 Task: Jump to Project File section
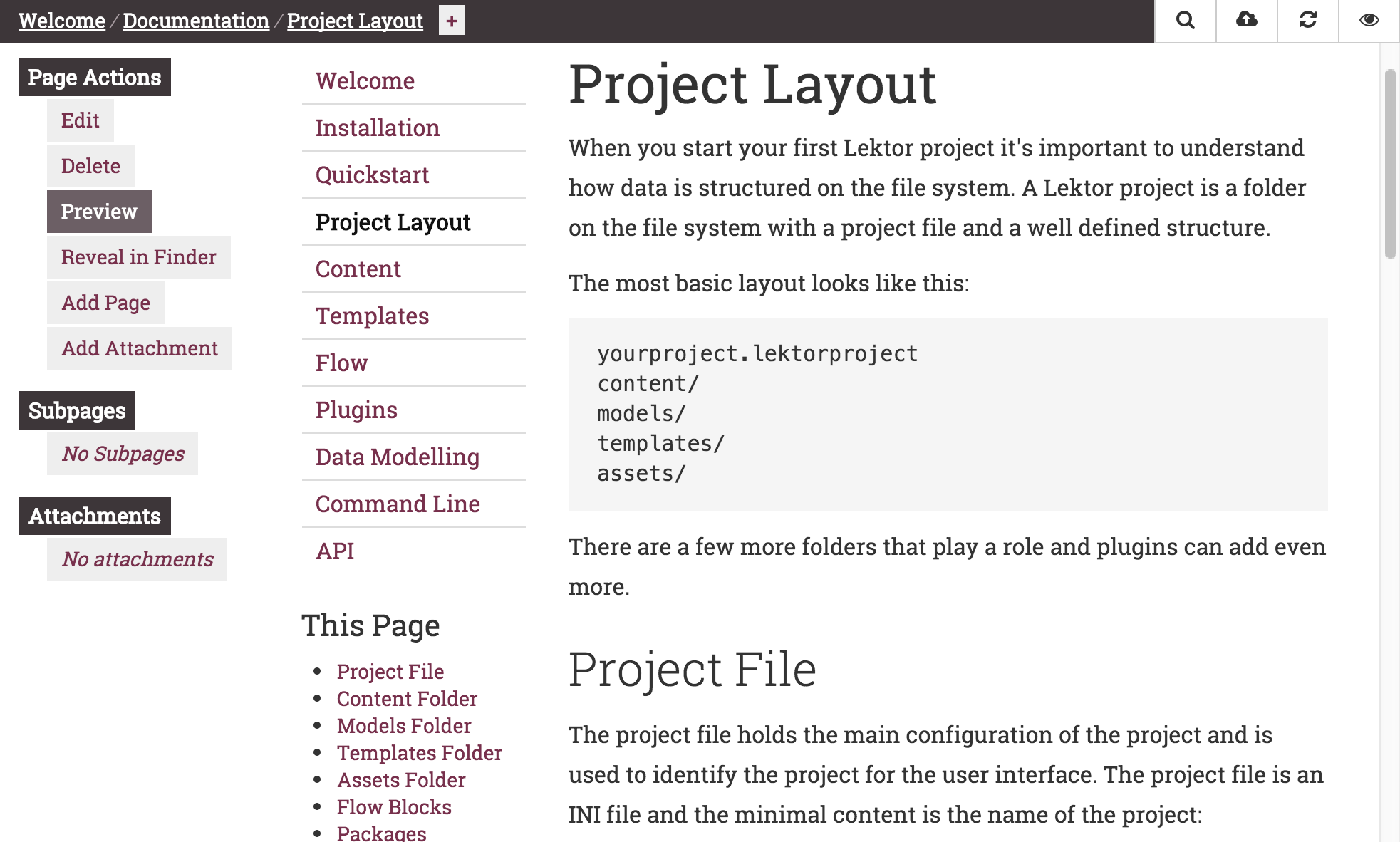[390, 672]
